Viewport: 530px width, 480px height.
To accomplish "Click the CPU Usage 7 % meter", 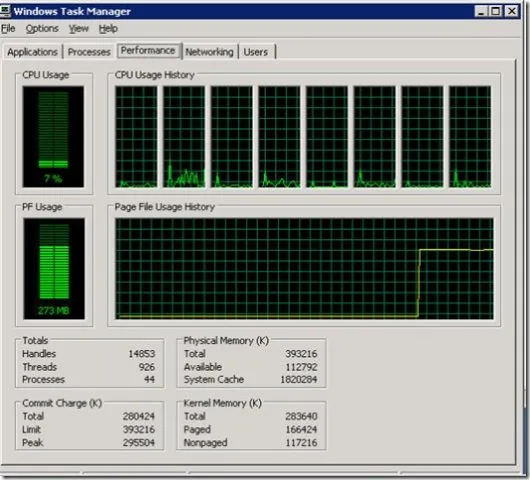I will (x=53, y=137).
